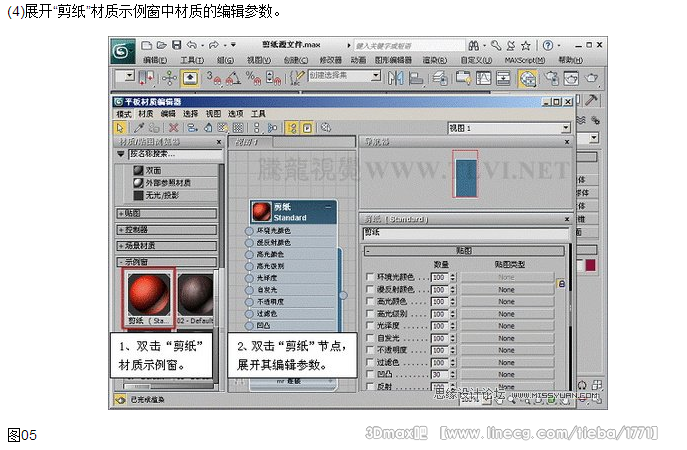Image resolution: width=687 pixels, height=450 pixels.
Task: Select the arrow Select tool in material editor
Action: pos(120,128)
